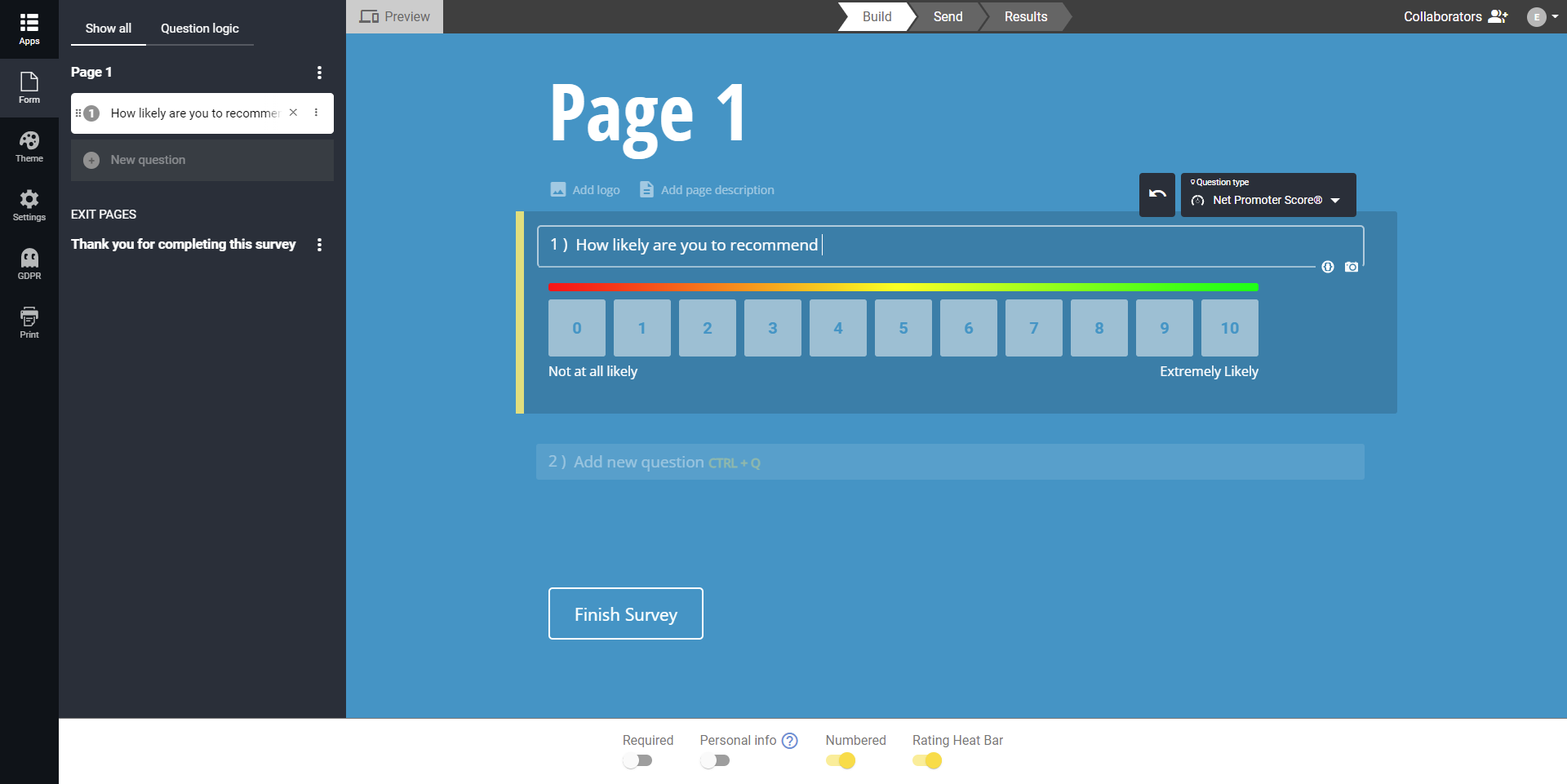Open the Settings gear panel
The image size is (1567, 784).
tap(29, 206)
